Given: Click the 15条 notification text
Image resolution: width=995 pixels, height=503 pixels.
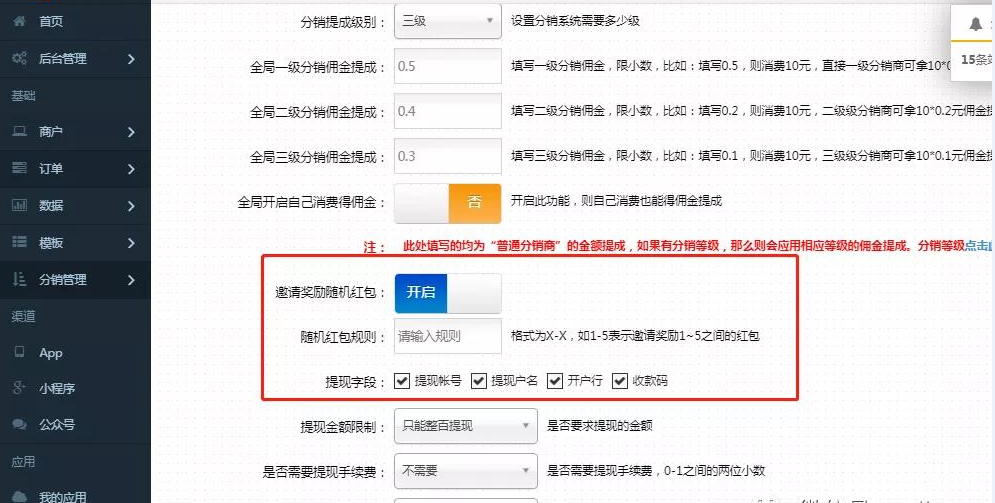Looking at the screenshot, I should point(977,60).
